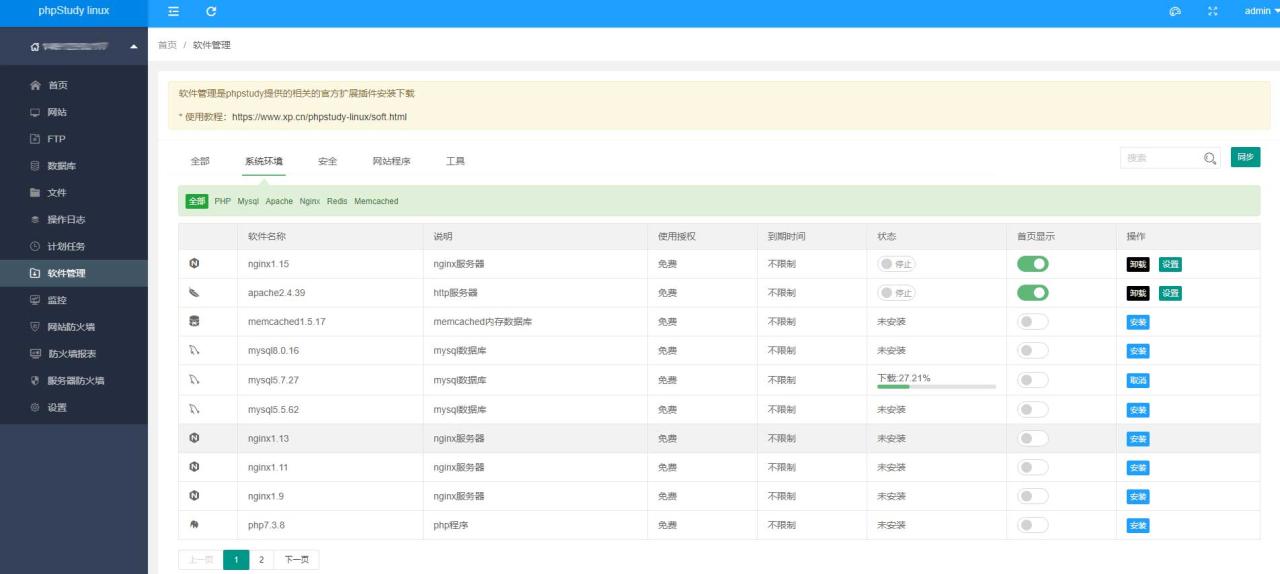This screenshot has height=574, width=1280.
Task: Go to the 下一页 next page
Action: click(x=296, y=560)
